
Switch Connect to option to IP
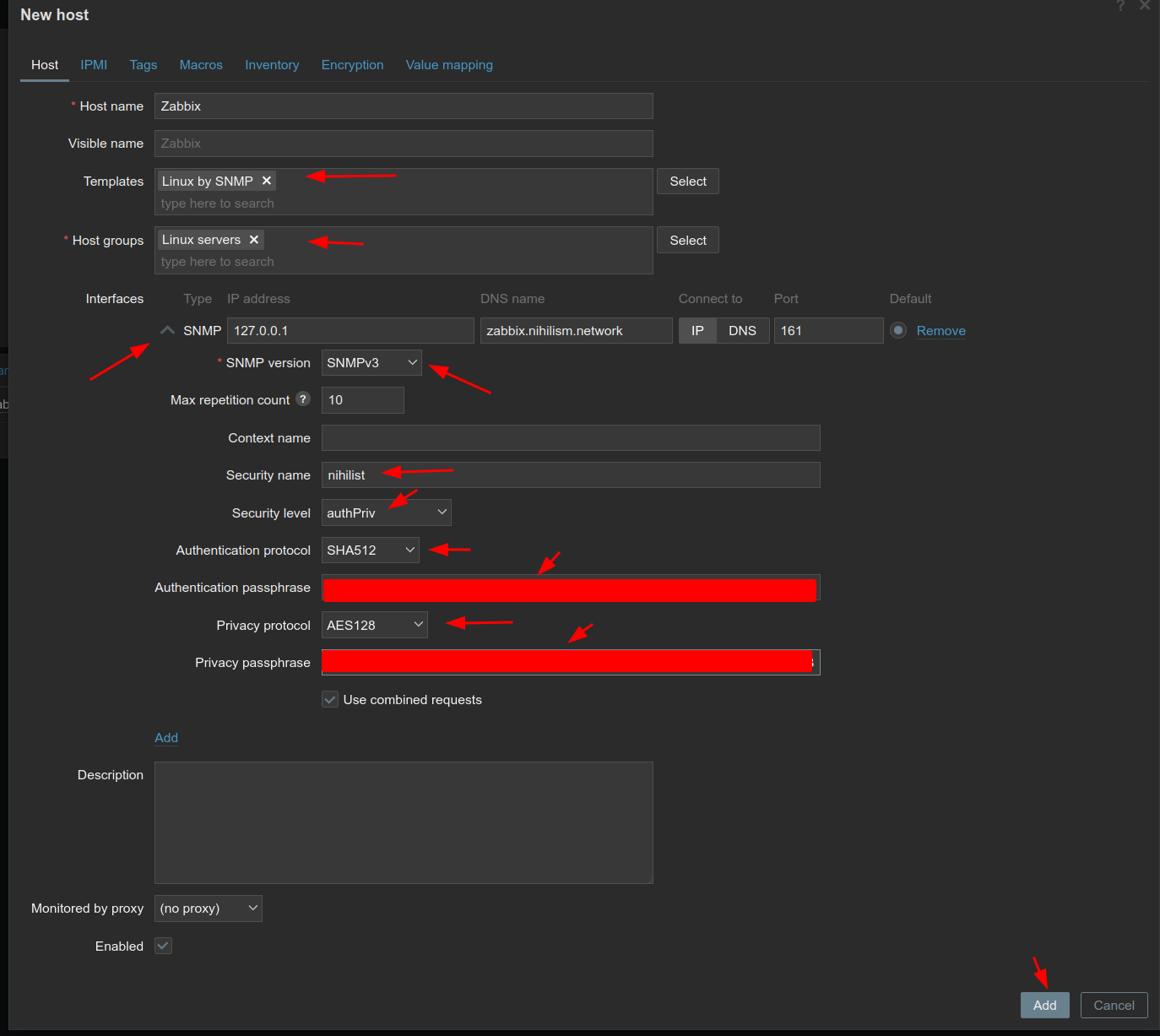pos(697,330)
